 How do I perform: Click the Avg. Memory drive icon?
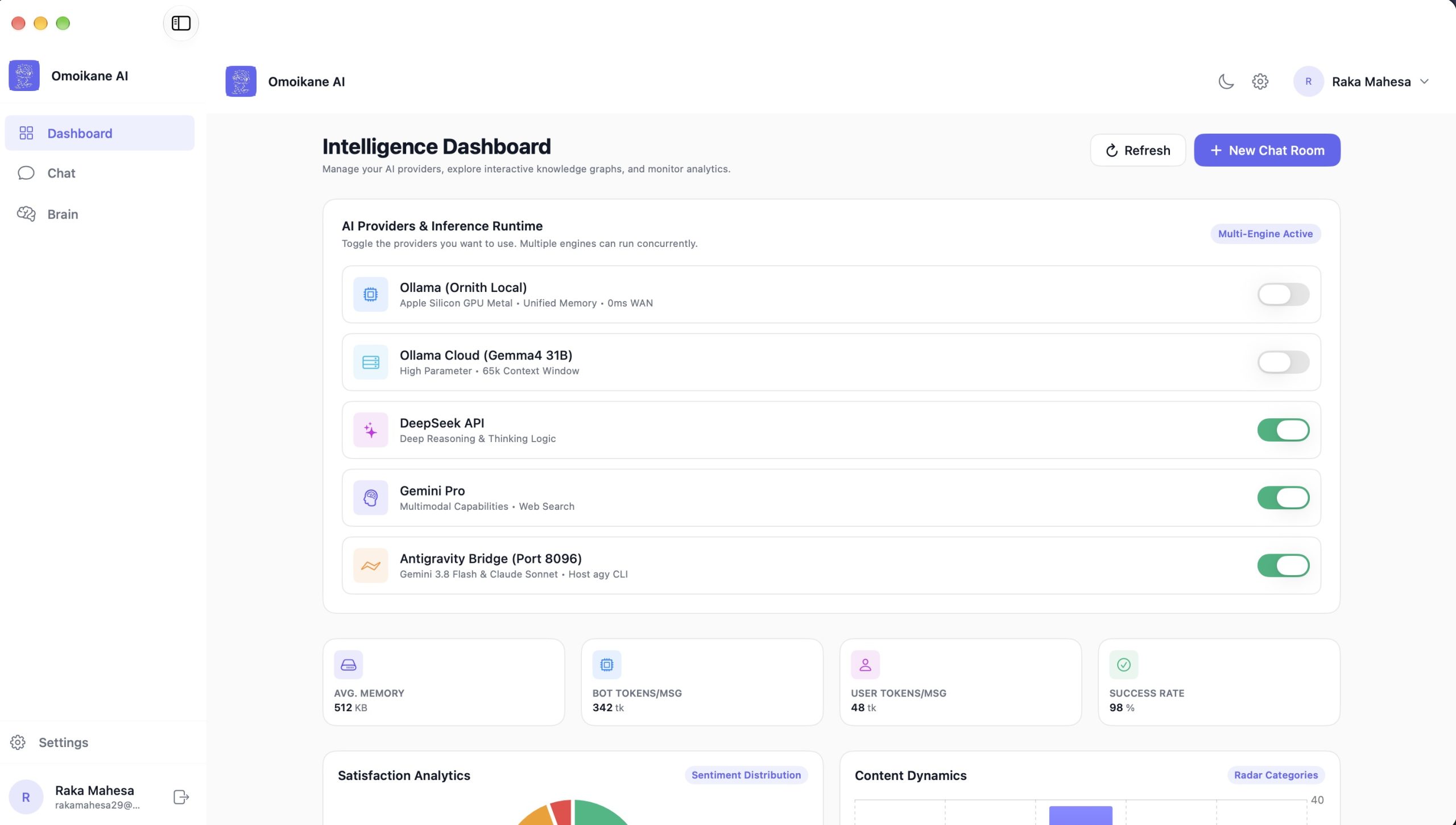click(x=349, y=665)
